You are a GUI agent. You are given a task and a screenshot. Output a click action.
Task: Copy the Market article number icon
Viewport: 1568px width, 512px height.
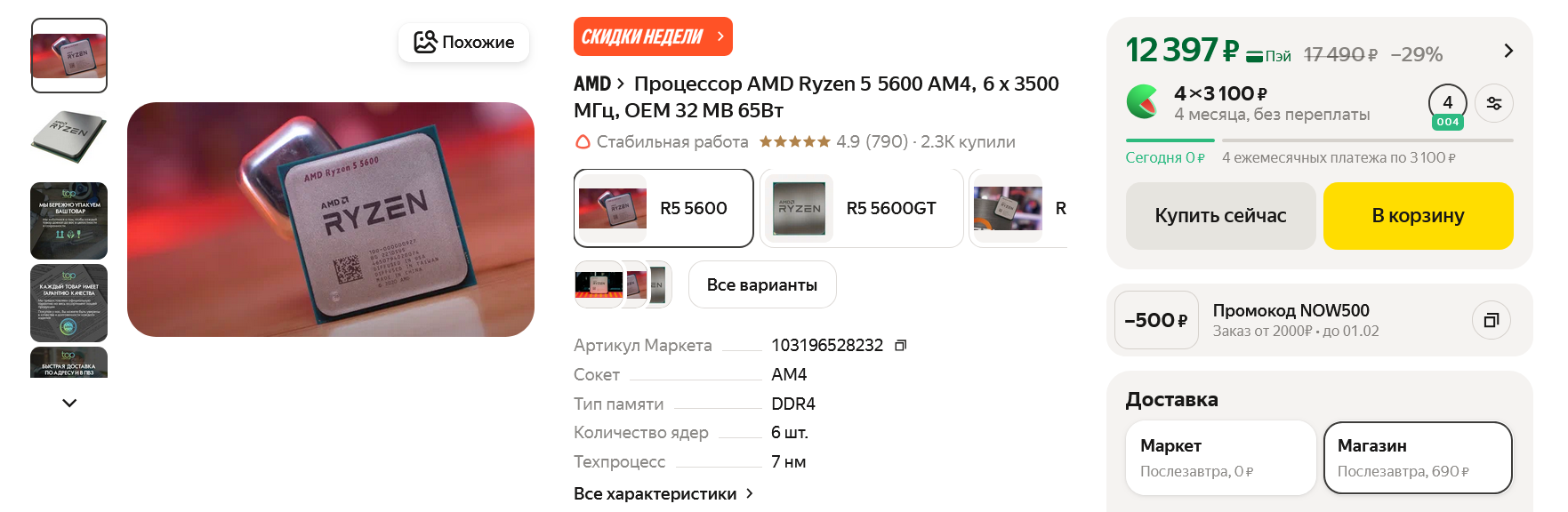click(x=900, y=345)
